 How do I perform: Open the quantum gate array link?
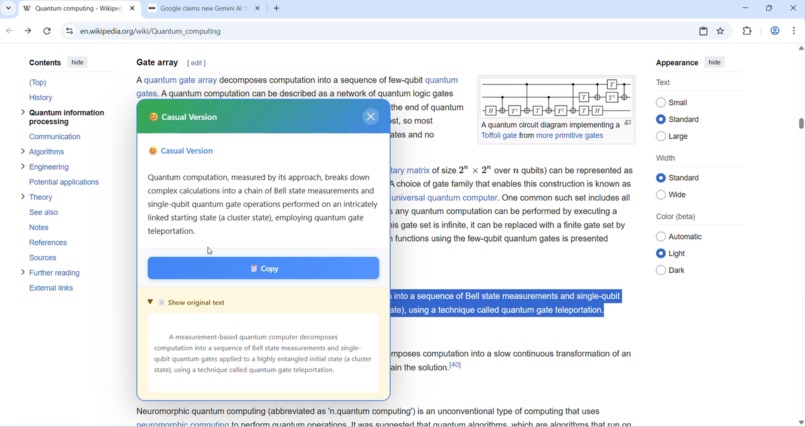tap(180, 80)
